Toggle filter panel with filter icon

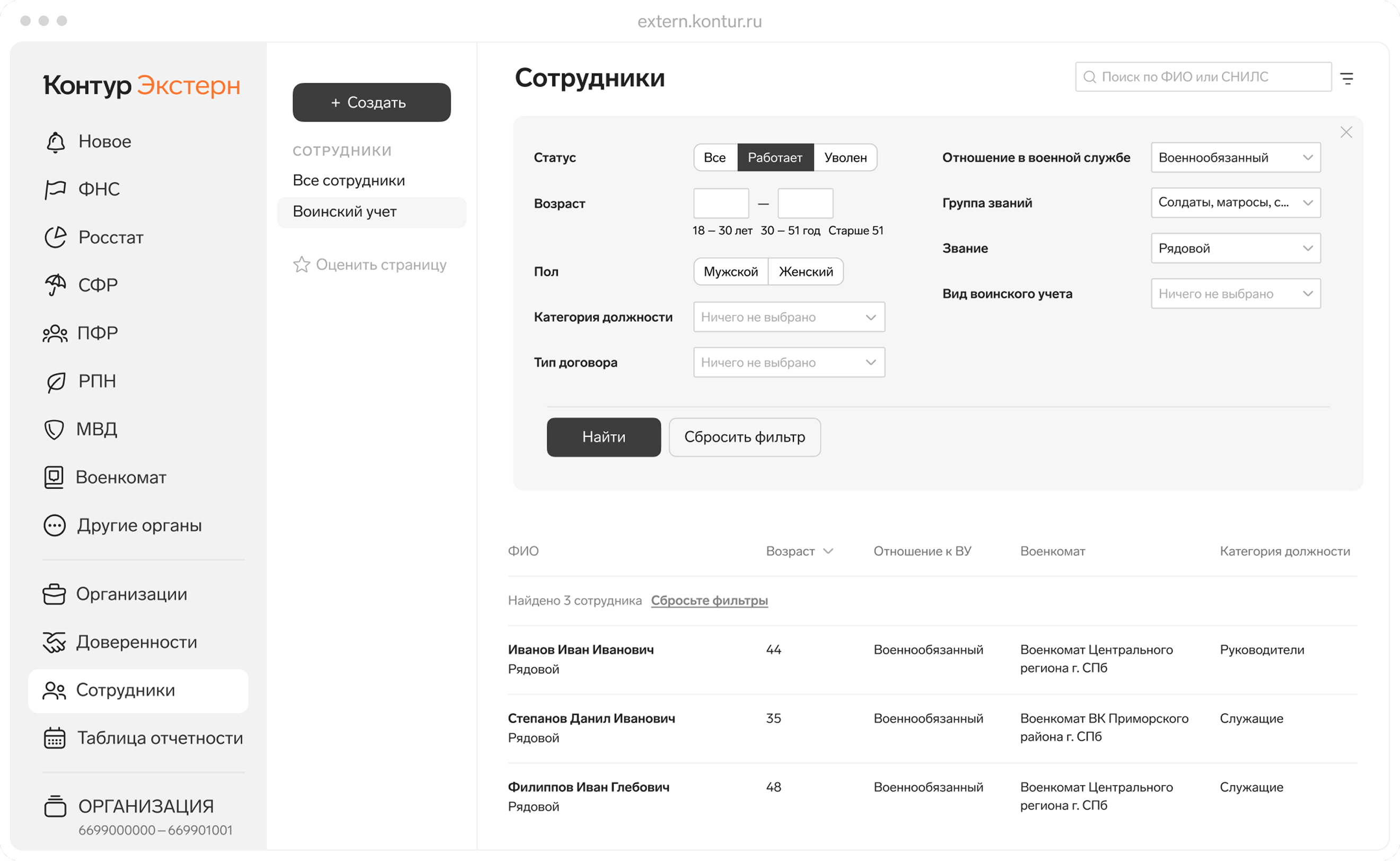tap(1346, 78)
